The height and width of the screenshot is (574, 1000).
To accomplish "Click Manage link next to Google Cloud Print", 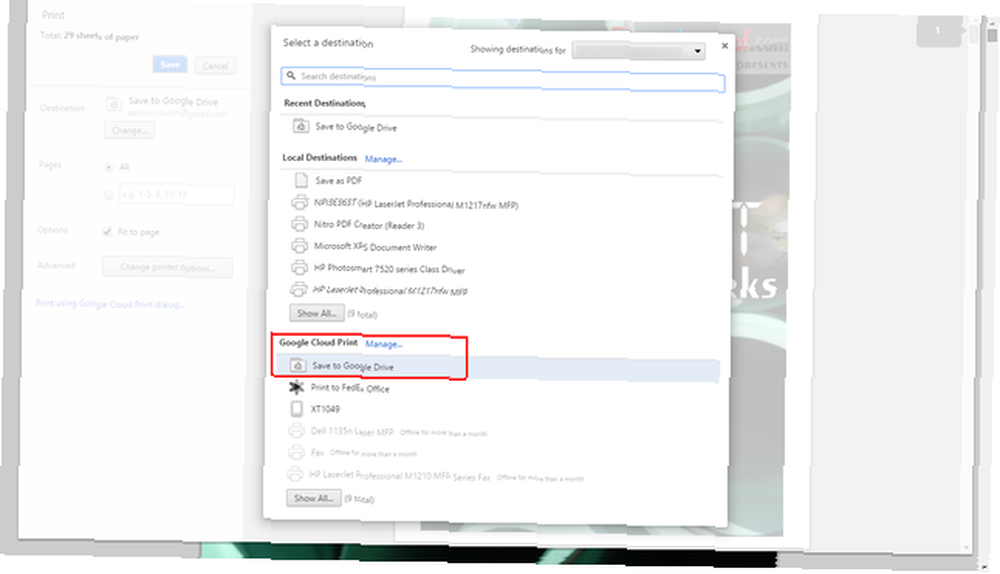I will click(x=383, y=343).
